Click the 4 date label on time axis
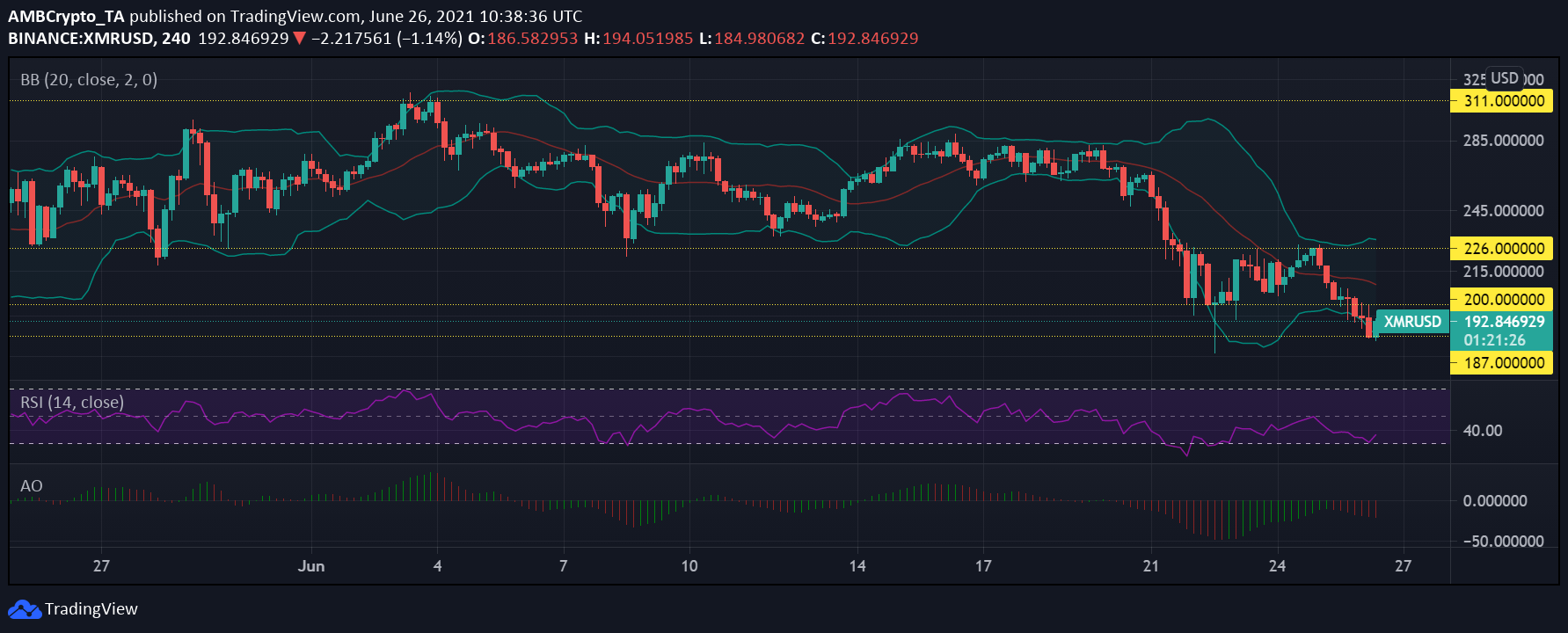This screenshot has width=1568, height=633. click(437, 566)
